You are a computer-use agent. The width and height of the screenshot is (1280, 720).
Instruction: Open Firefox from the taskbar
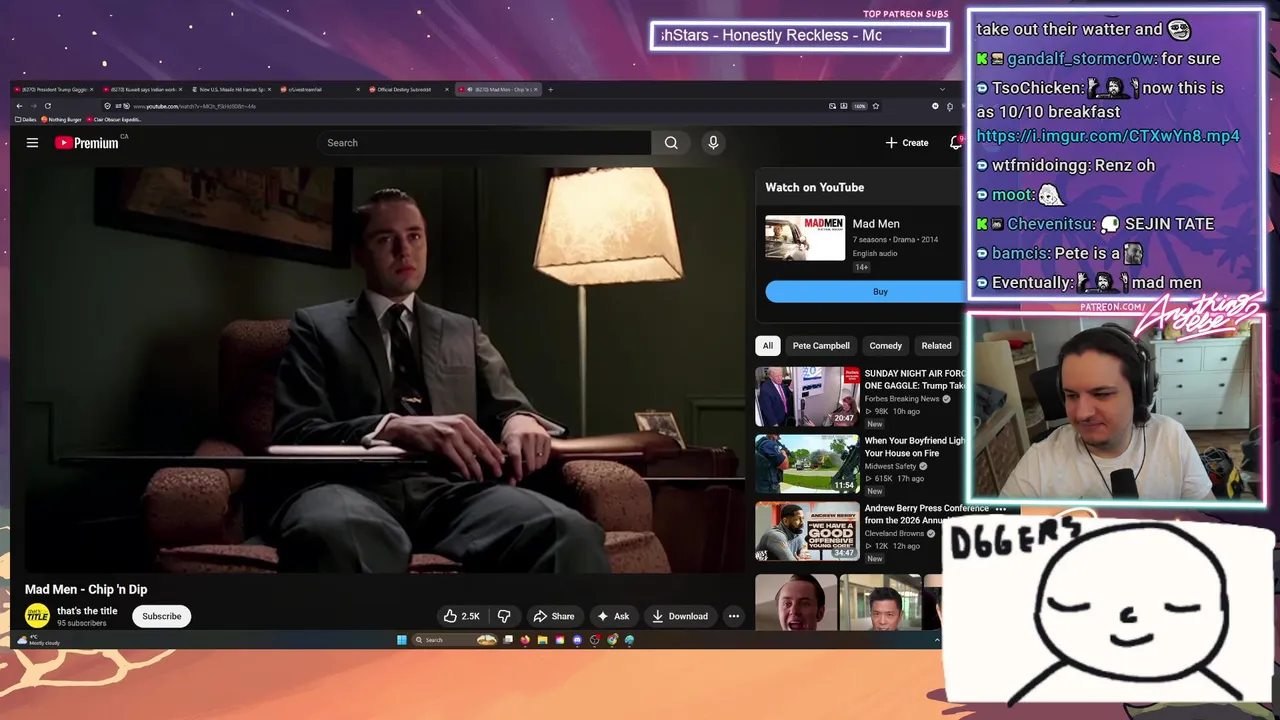pyautogui.click(x=525, y=640)
